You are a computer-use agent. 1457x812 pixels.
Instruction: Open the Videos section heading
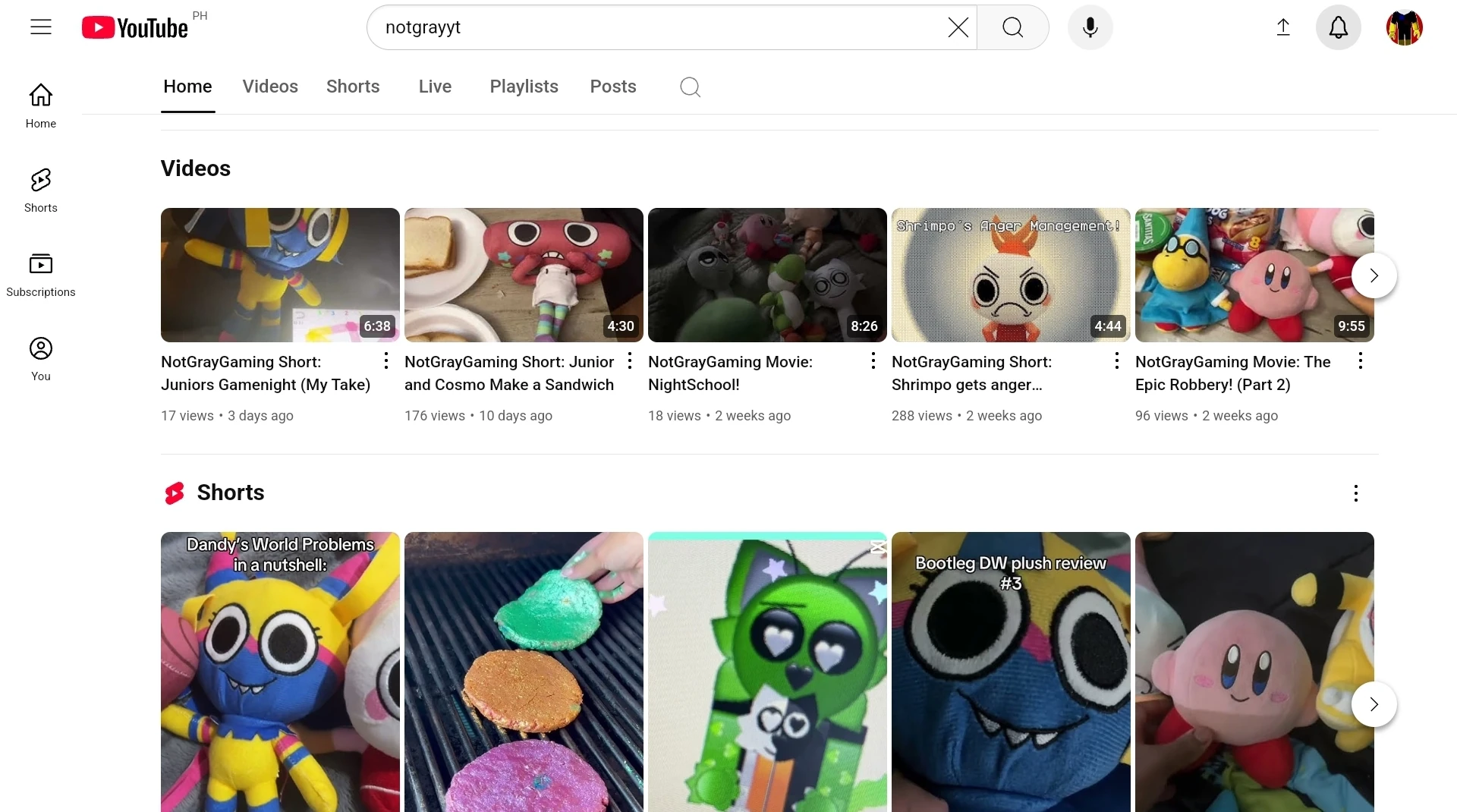tap(196, 168)
